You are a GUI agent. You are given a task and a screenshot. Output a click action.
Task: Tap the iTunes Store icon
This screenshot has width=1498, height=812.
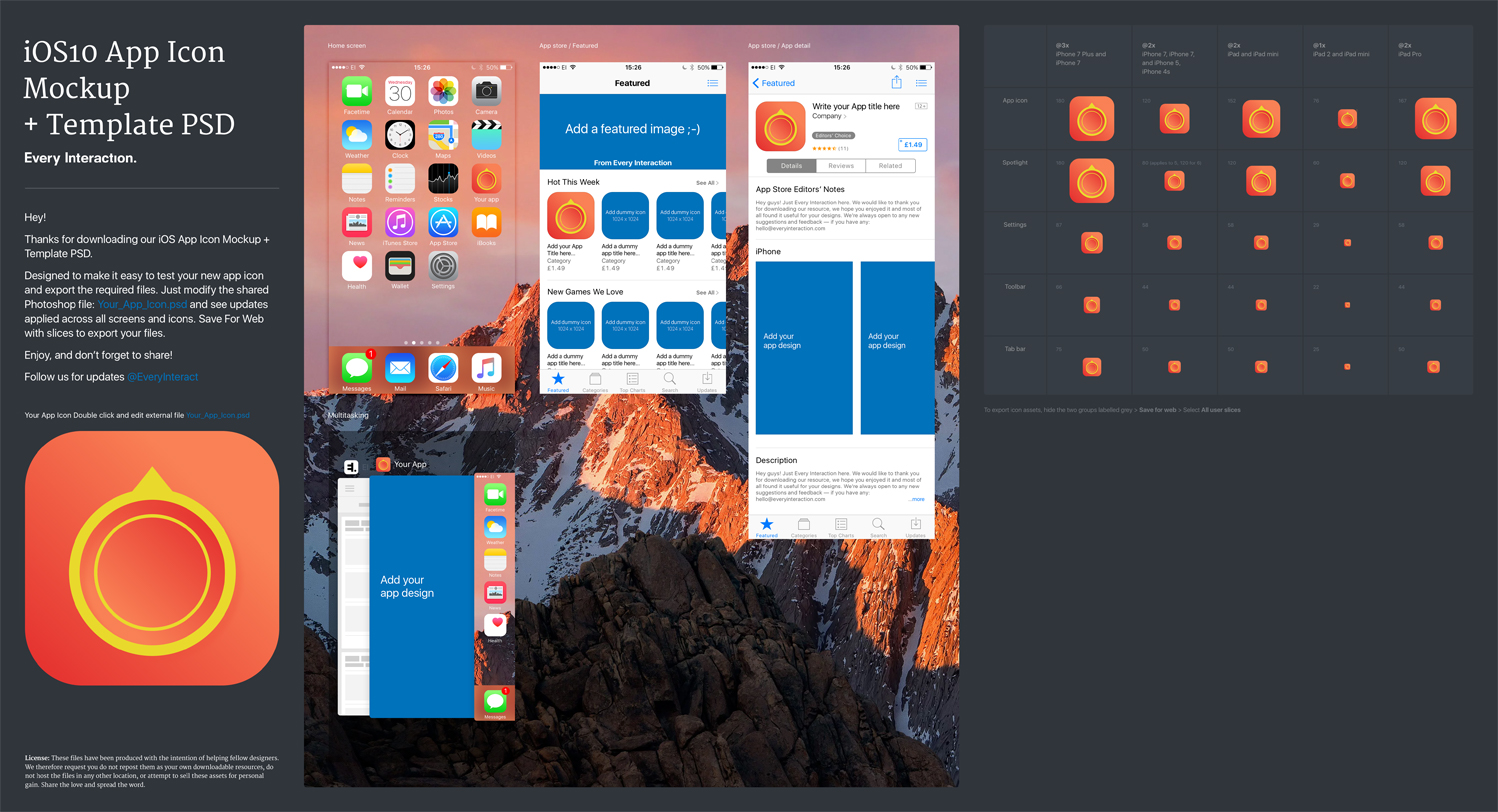click(x=400, y=222)
